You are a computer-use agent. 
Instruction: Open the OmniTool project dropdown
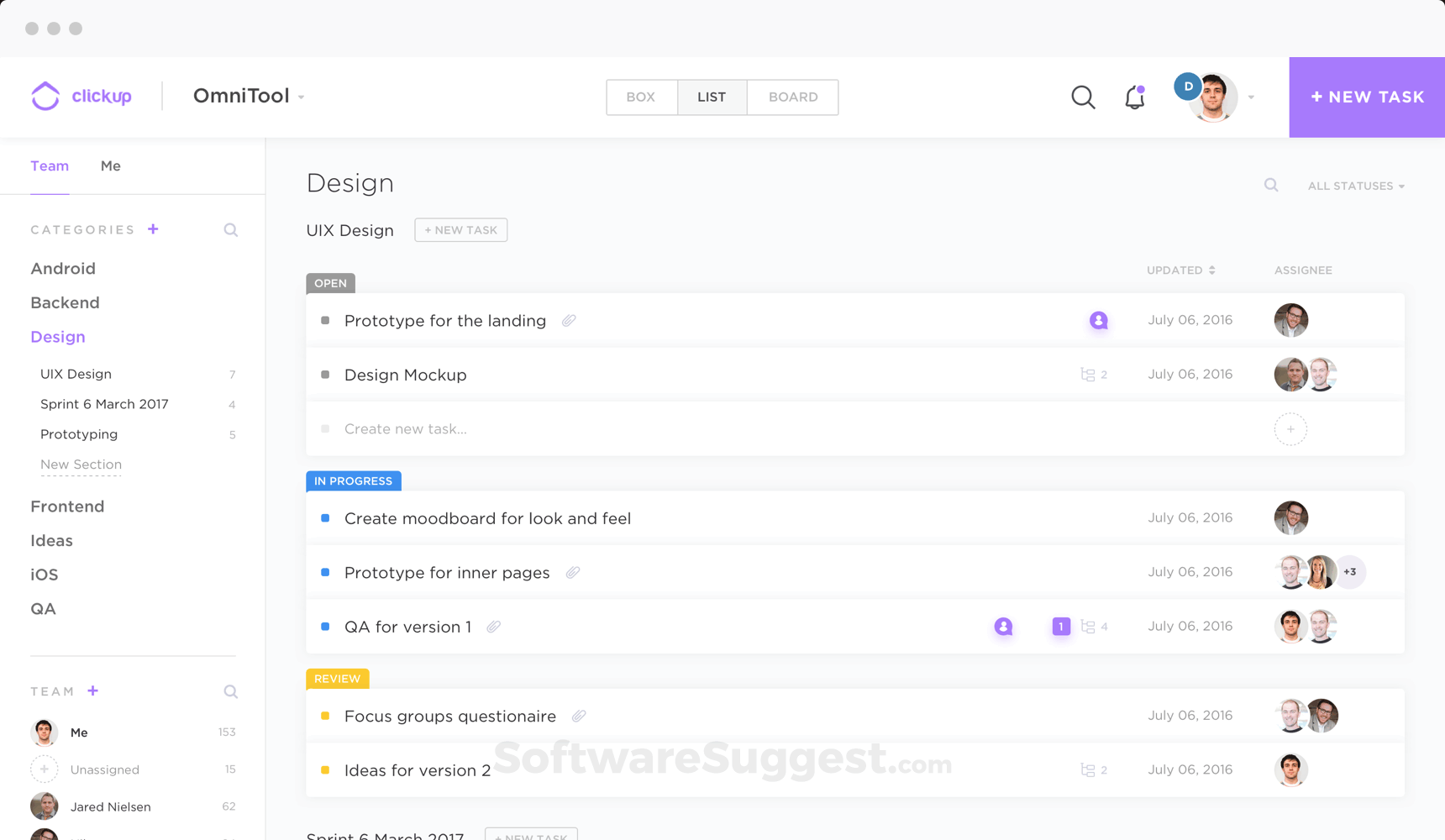point(301,96)
